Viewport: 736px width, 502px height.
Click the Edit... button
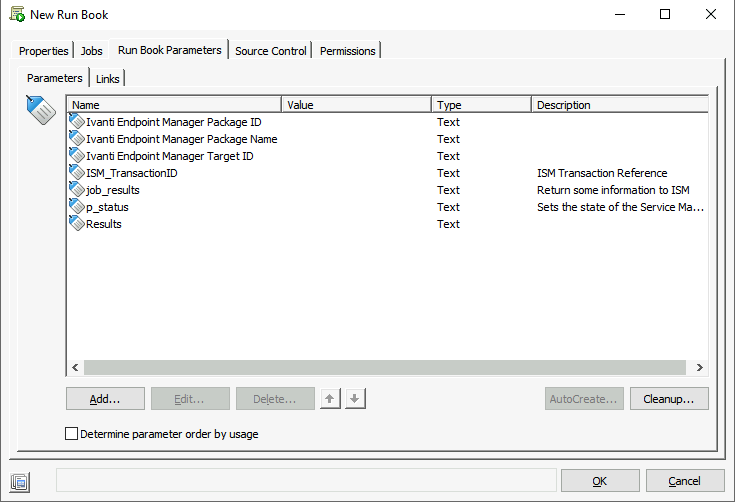click(x=190, y=399)
